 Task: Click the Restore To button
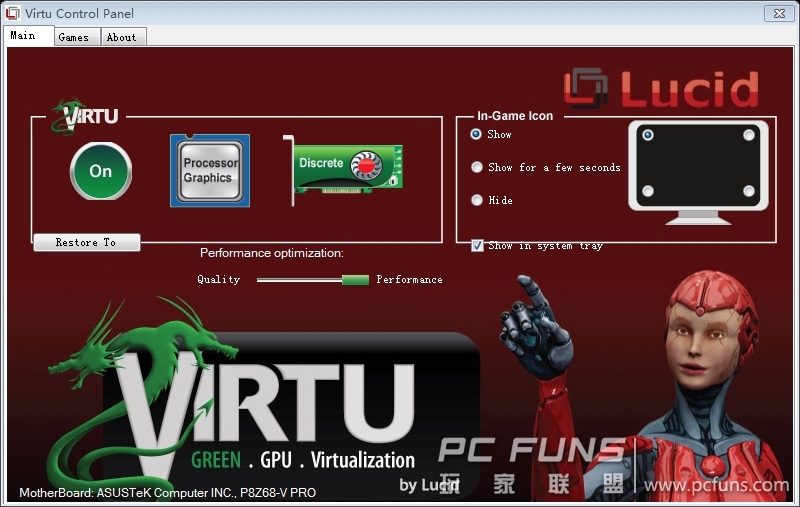tap(86, 242)
